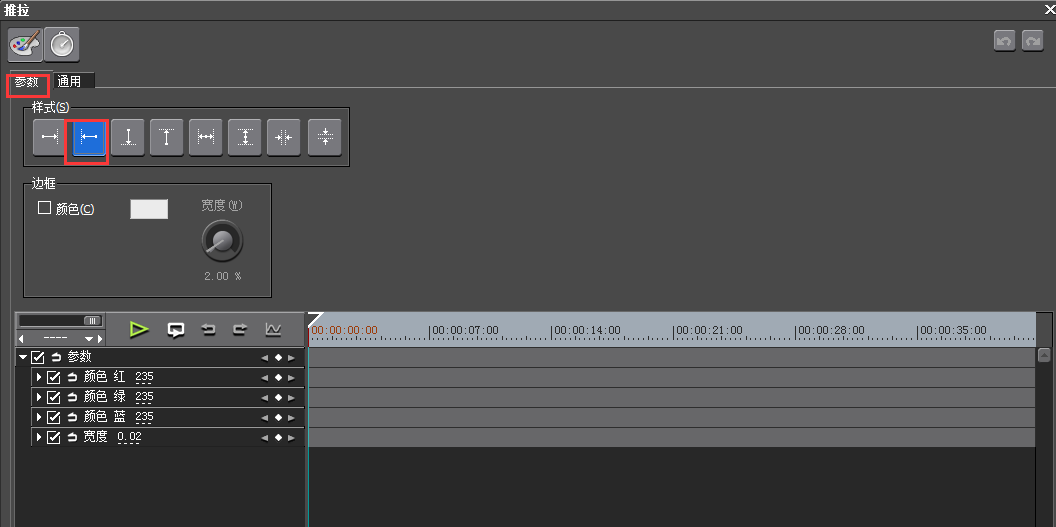Expand the 宽度 row
Image resolution: width=1056 pixels, height=527 pixels.
tap(39, 437)
